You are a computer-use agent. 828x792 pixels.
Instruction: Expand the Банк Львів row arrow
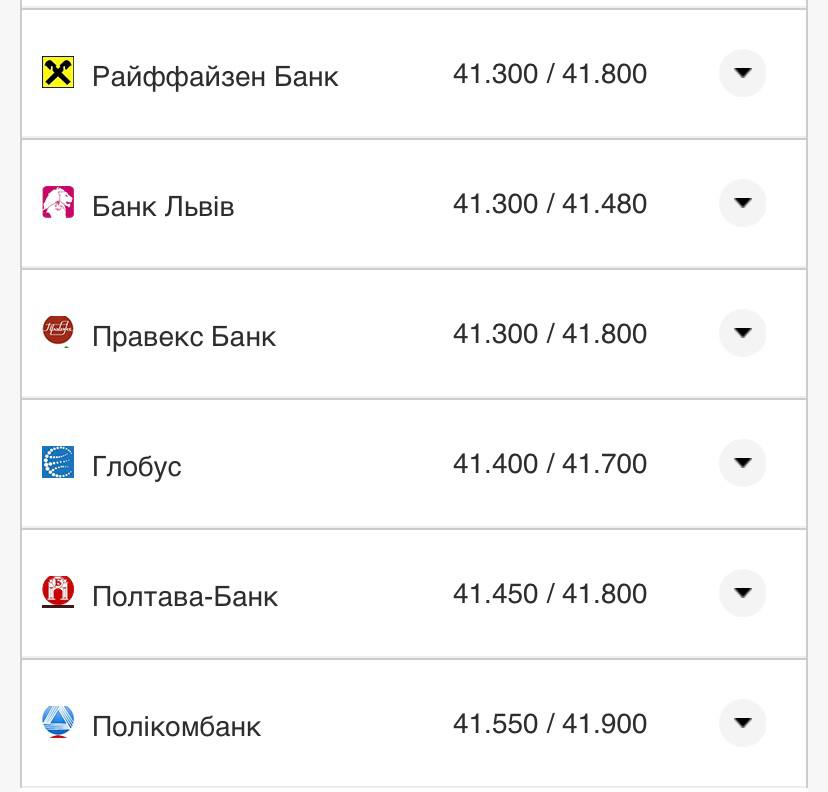742,203
